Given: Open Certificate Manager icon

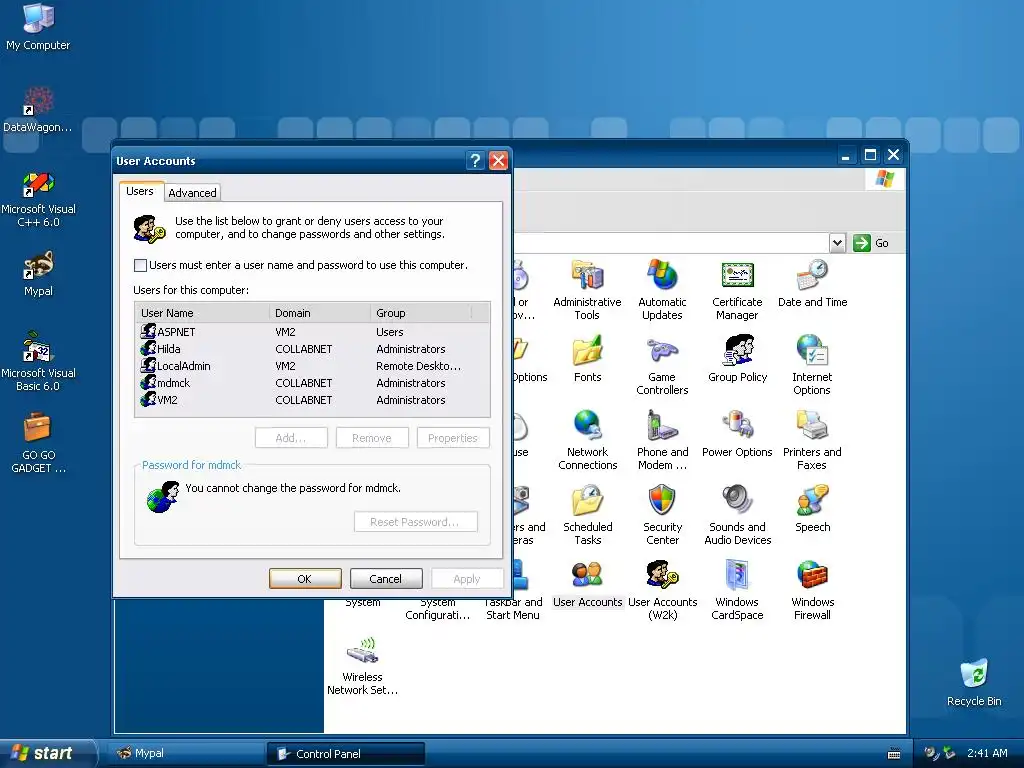Looking at the screenshot, I should coord(737,289).
